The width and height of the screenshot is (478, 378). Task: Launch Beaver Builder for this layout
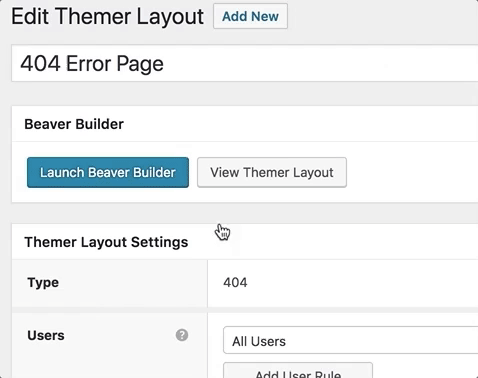tap(108, 172)
